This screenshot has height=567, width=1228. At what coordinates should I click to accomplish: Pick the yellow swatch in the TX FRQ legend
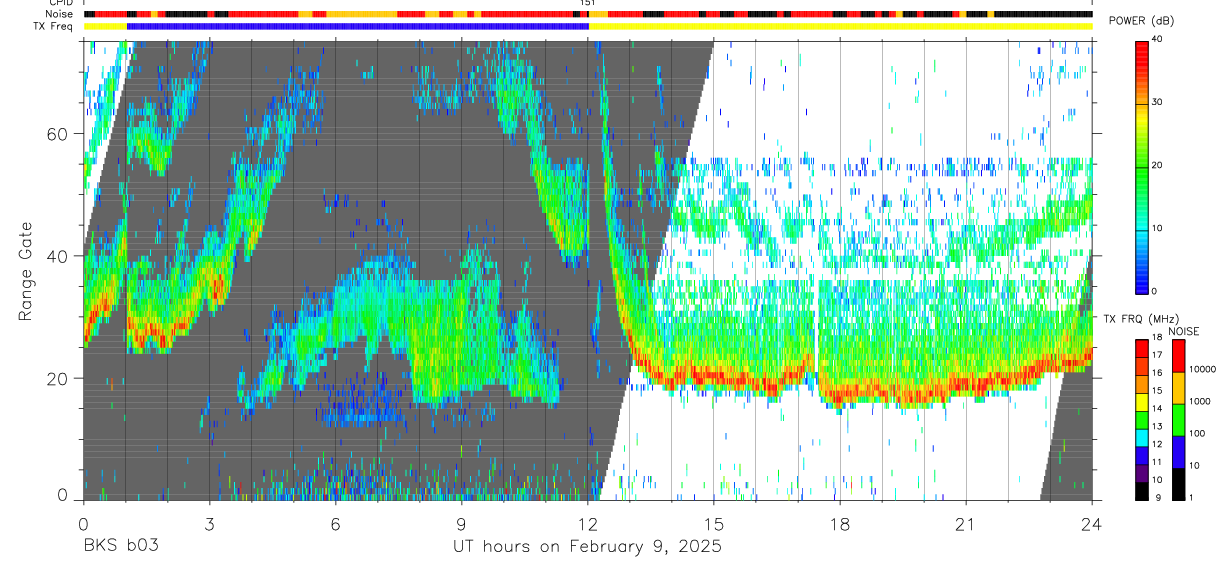pos(1141,402)
